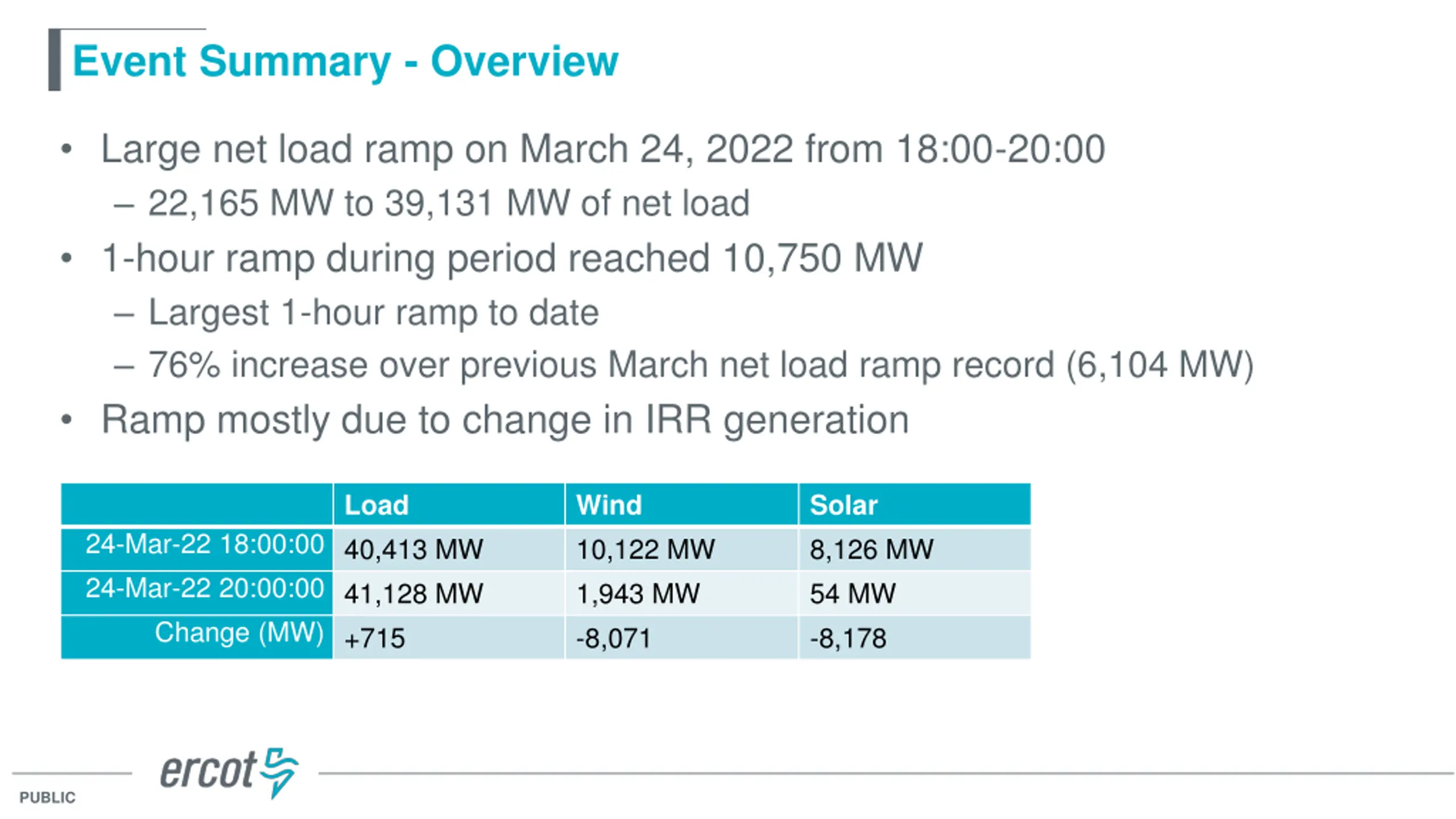The image size is (1456, 819).
Task: Click the '54 MW' solar cell
Action: [x=915, y=593]
